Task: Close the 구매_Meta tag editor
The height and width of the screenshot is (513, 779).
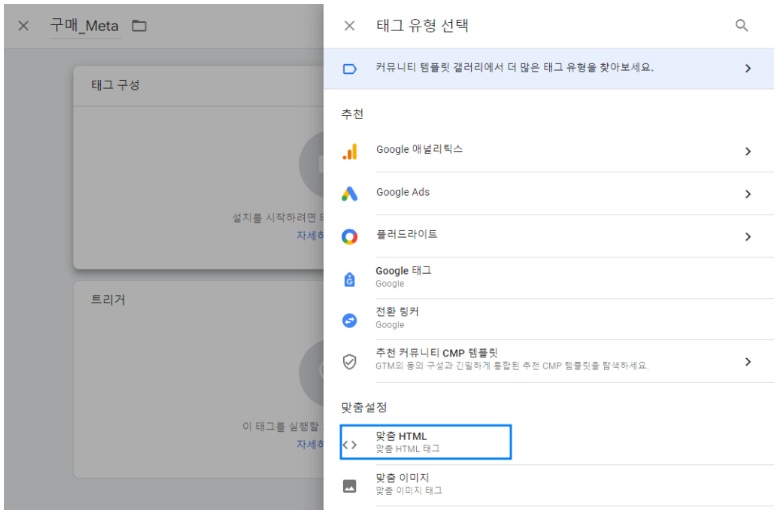Action: point(23,26)
